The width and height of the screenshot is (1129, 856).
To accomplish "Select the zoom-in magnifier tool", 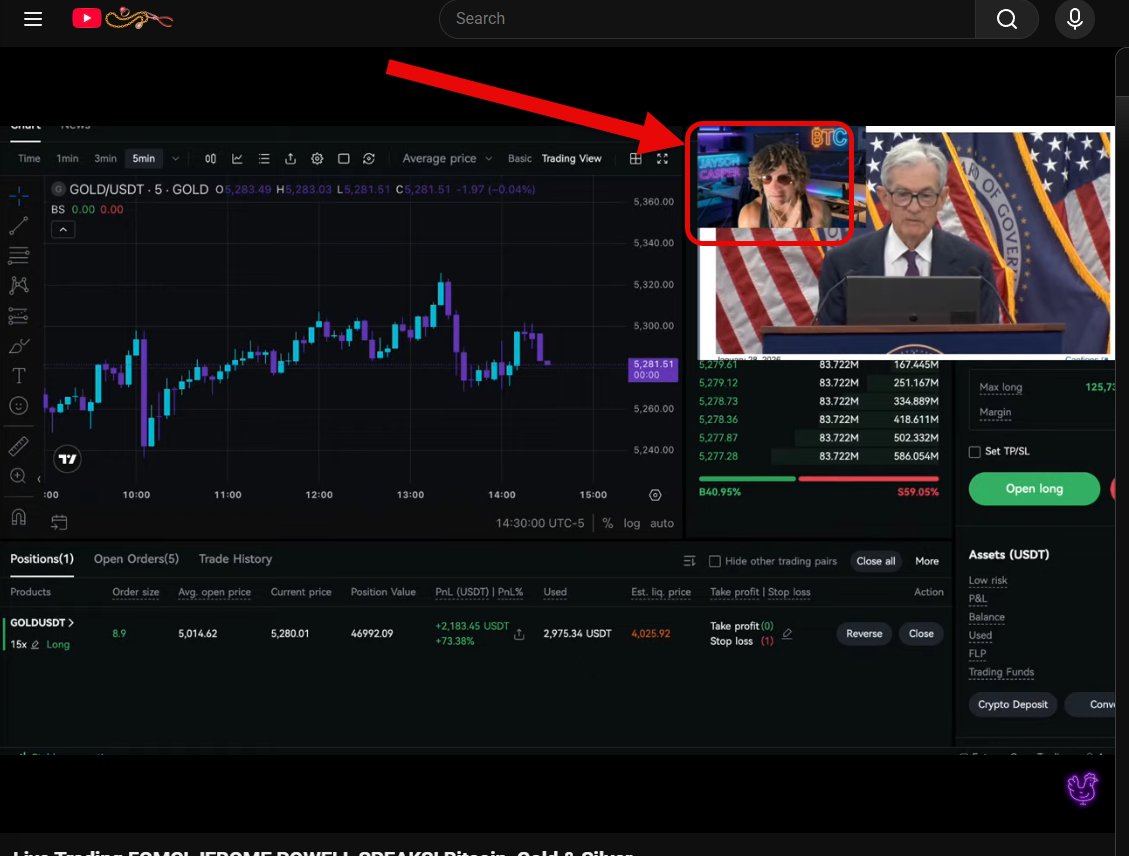I will pos(19,476).
